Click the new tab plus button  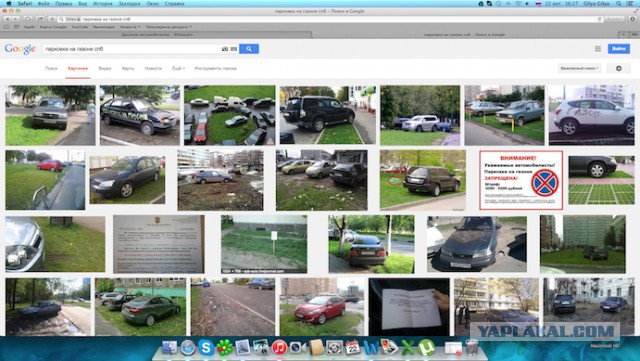click(623, 35)
